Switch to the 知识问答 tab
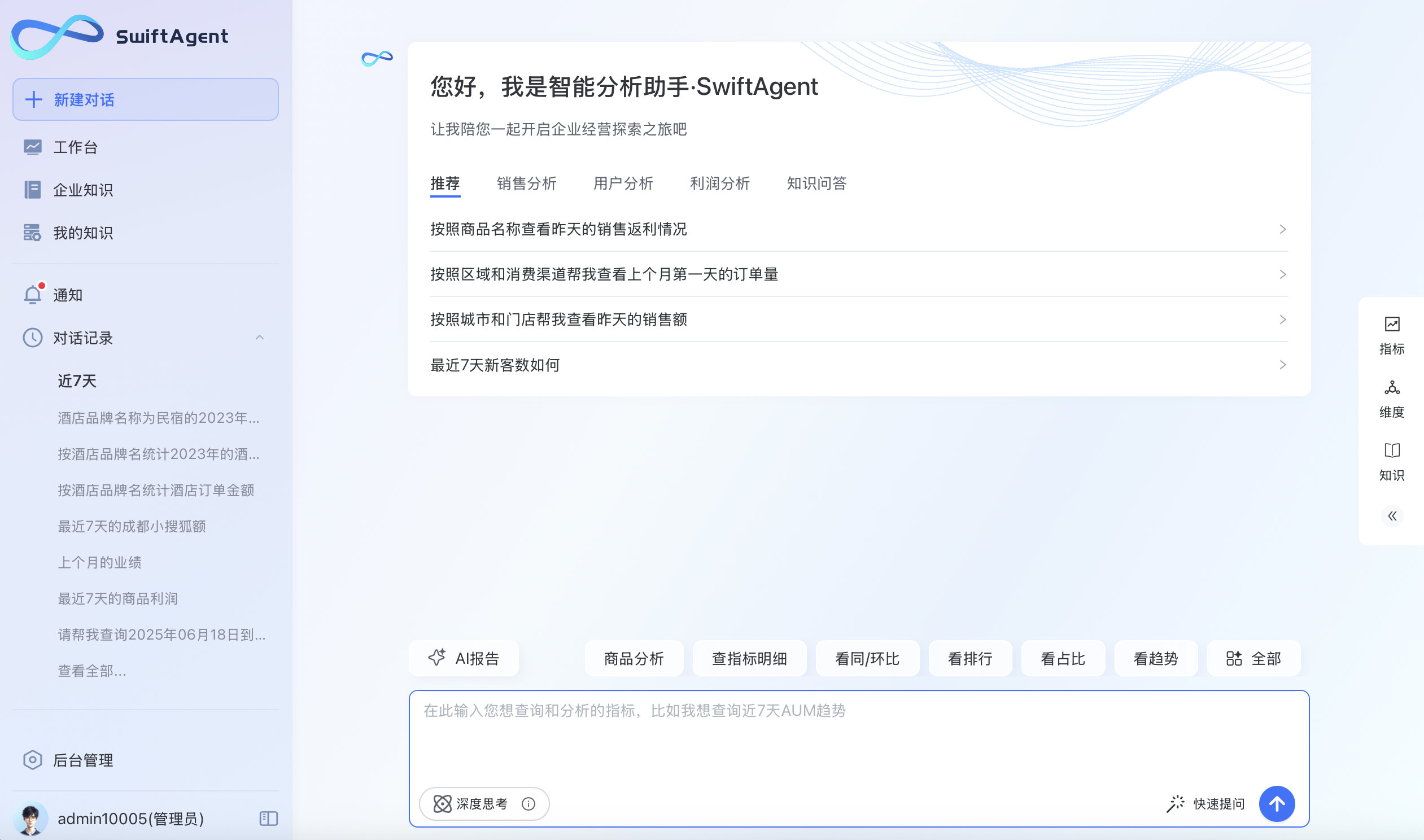This screenshot has width=1424, height=840. (816, 183)
